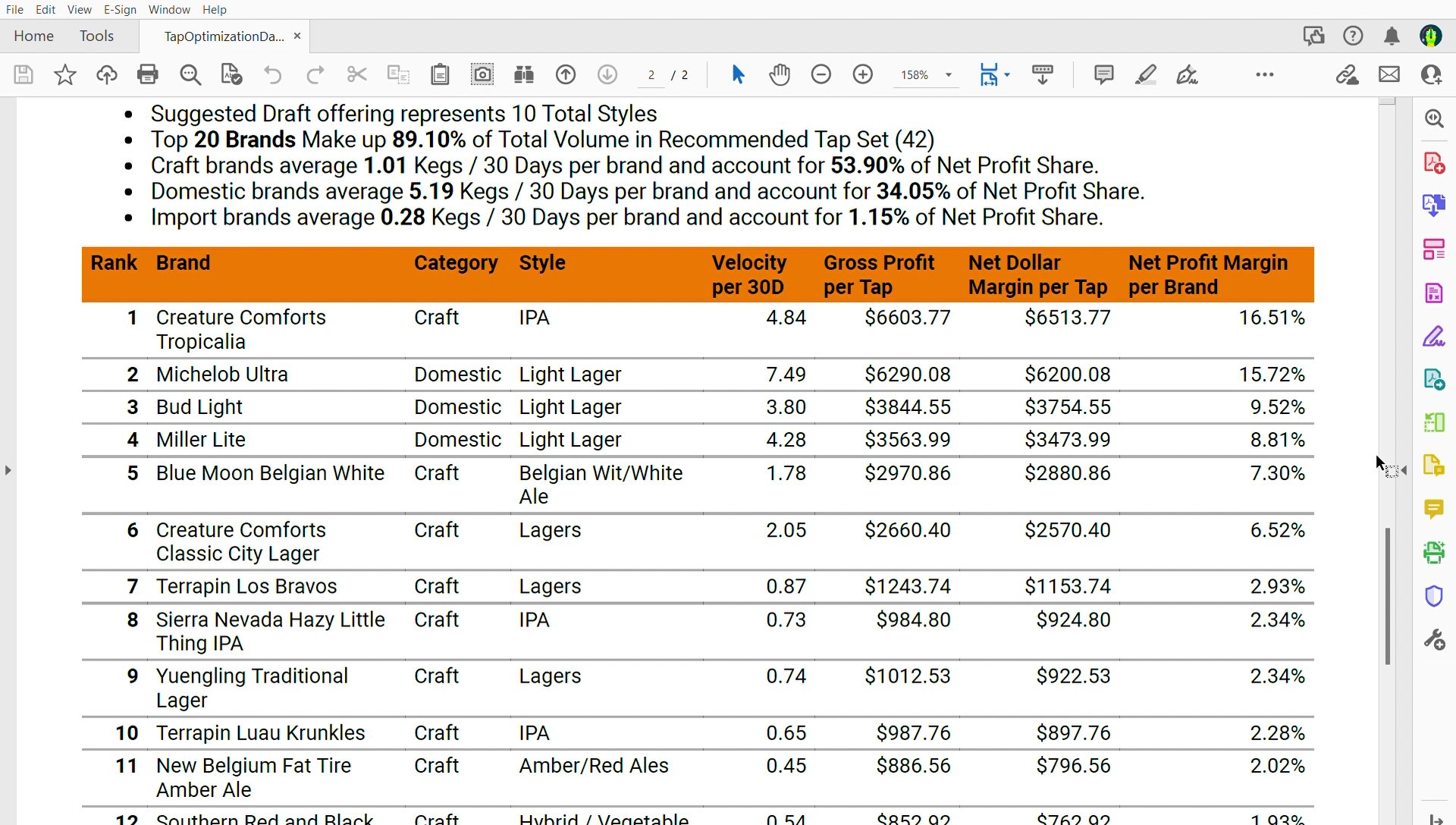Click the Send file by email icon
Viewport: 1456px width, 825px height.
pyautogui.click(x=1389, y=74)
